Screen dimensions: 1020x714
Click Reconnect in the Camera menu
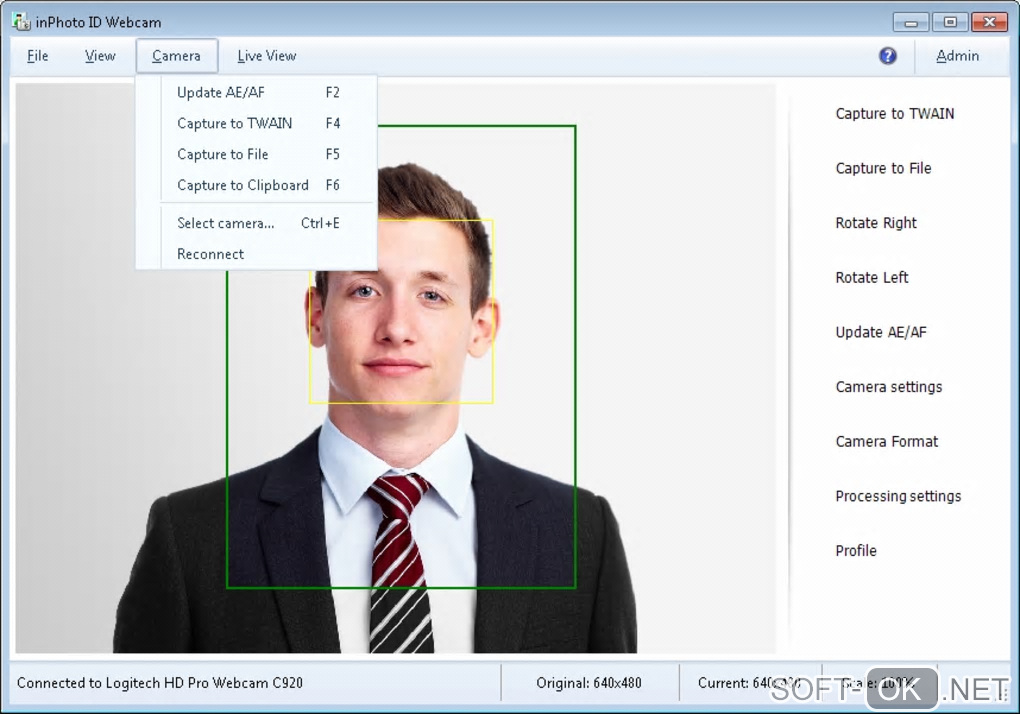(x=211, y=254)
